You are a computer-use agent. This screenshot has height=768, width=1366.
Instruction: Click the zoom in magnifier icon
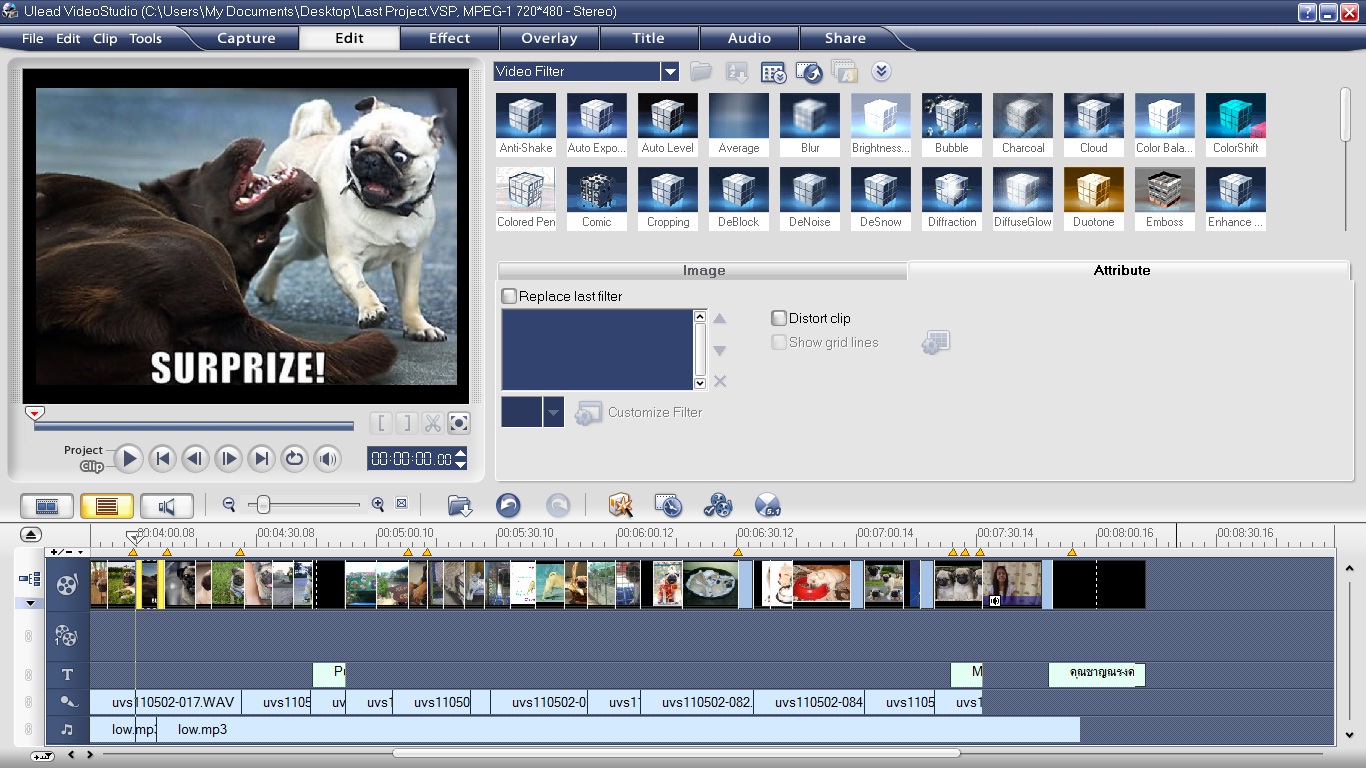pos(378,505)
